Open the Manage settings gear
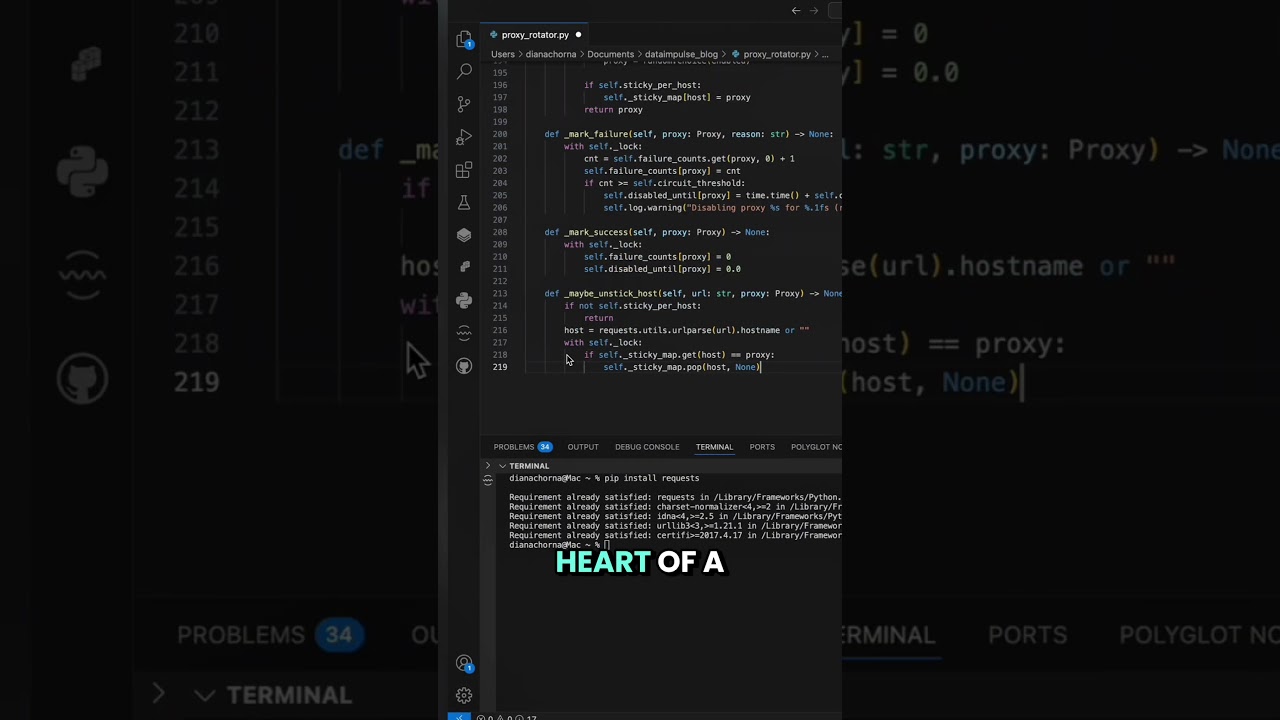The width and height of the screenshot is (1280, 720). click(x=464, y=695)
